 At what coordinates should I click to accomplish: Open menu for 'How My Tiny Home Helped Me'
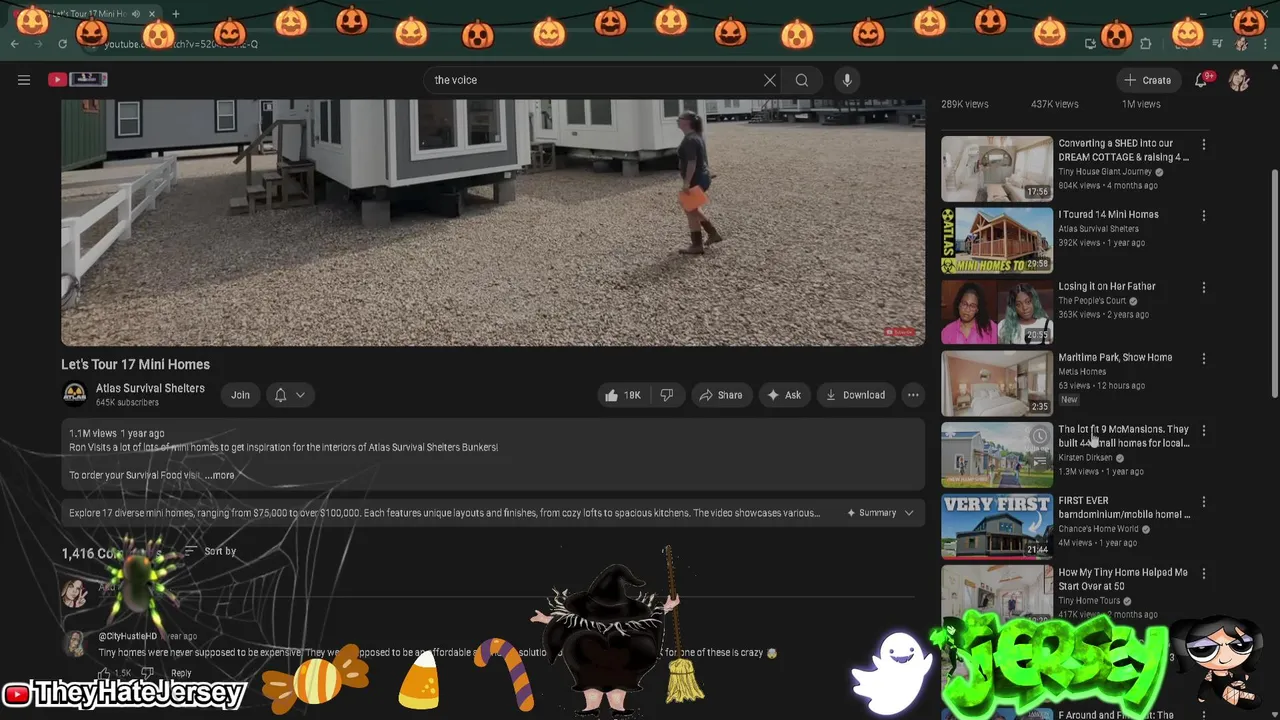point(1204,574)
